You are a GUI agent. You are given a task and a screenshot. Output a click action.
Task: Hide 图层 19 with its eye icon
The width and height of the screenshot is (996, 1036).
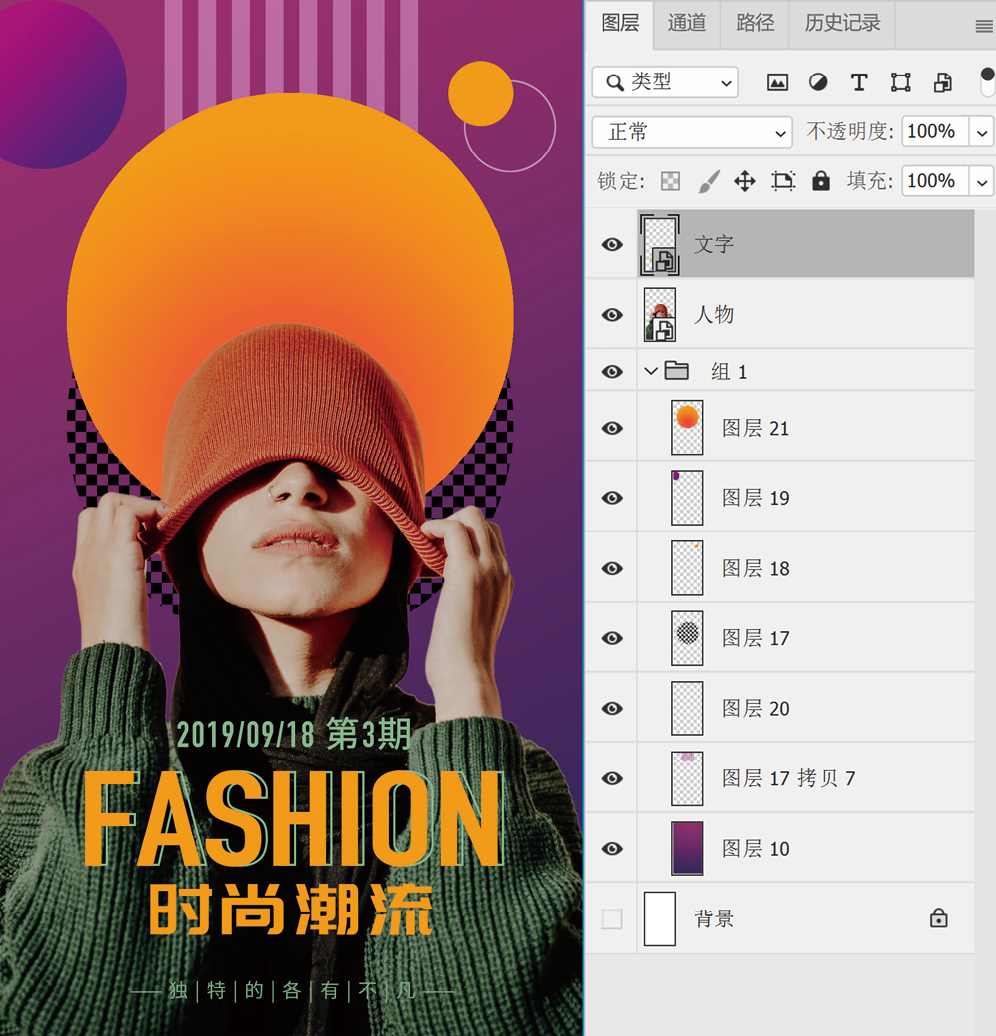click(612, 498)
